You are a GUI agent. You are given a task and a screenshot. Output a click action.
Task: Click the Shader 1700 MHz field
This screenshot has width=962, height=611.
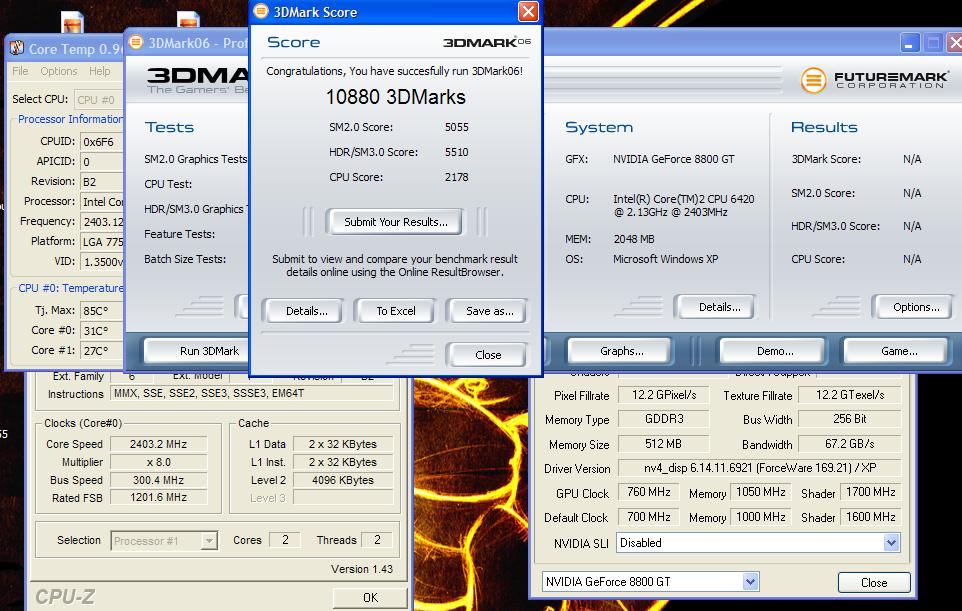coord(871,492)
